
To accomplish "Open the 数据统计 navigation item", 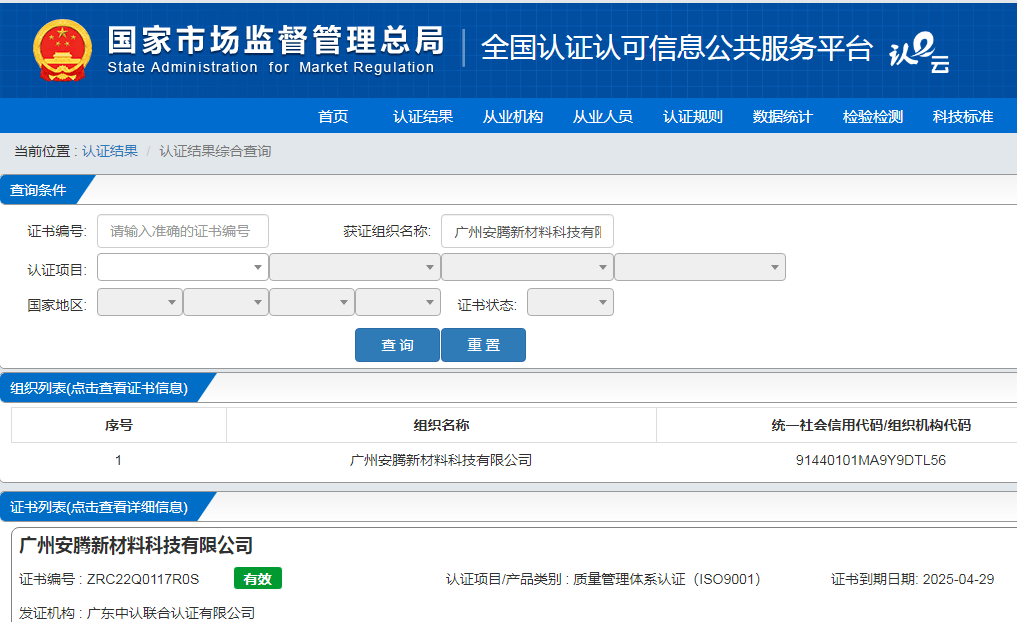I will [782, 116].
